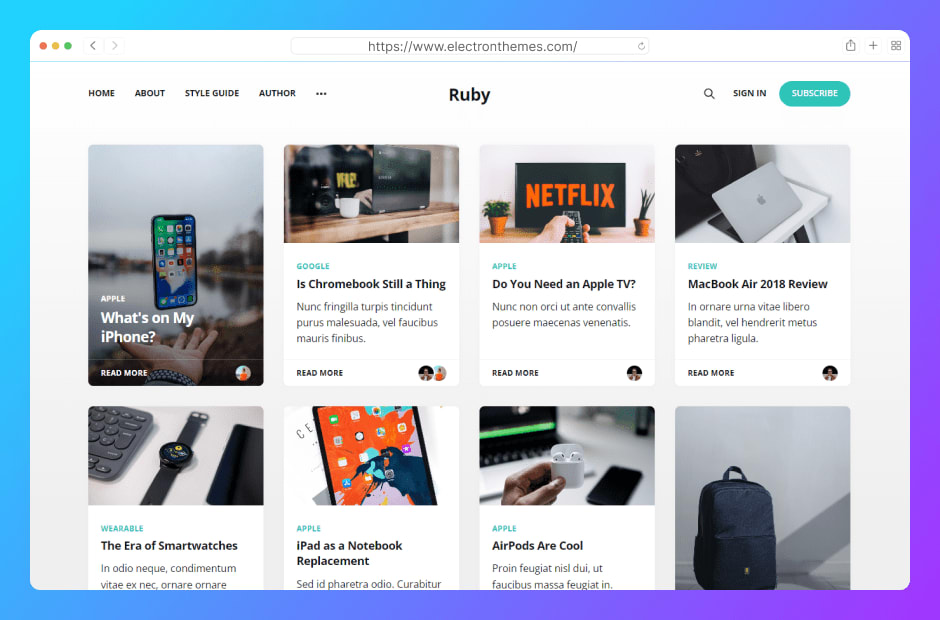Open the Netflix TV article thumbnail
This screenshot has height=620, width=940.
567,194
